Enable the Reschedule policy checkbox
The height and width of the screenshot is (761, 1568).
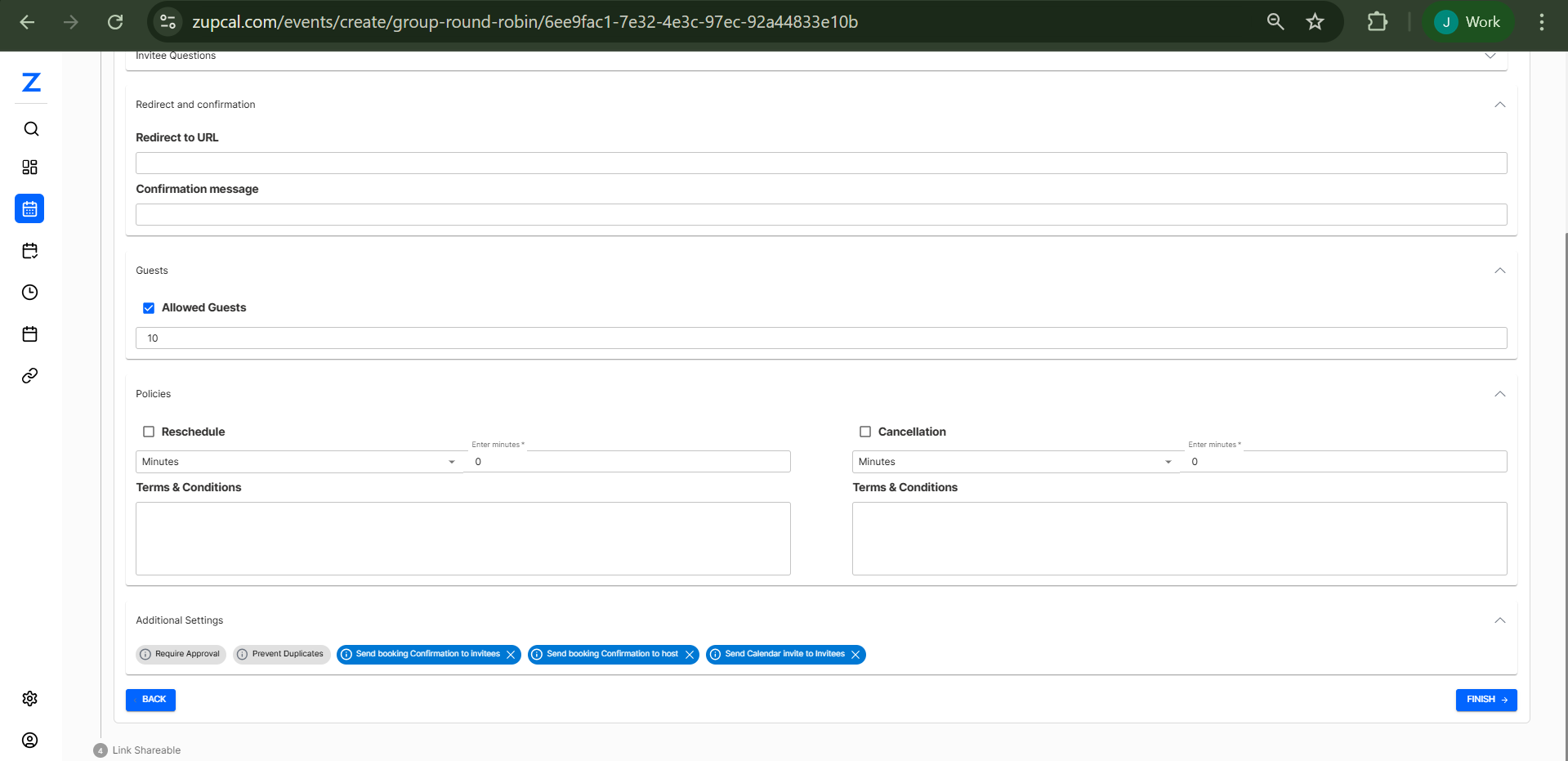pyautogui.click(x=149, y=432)
